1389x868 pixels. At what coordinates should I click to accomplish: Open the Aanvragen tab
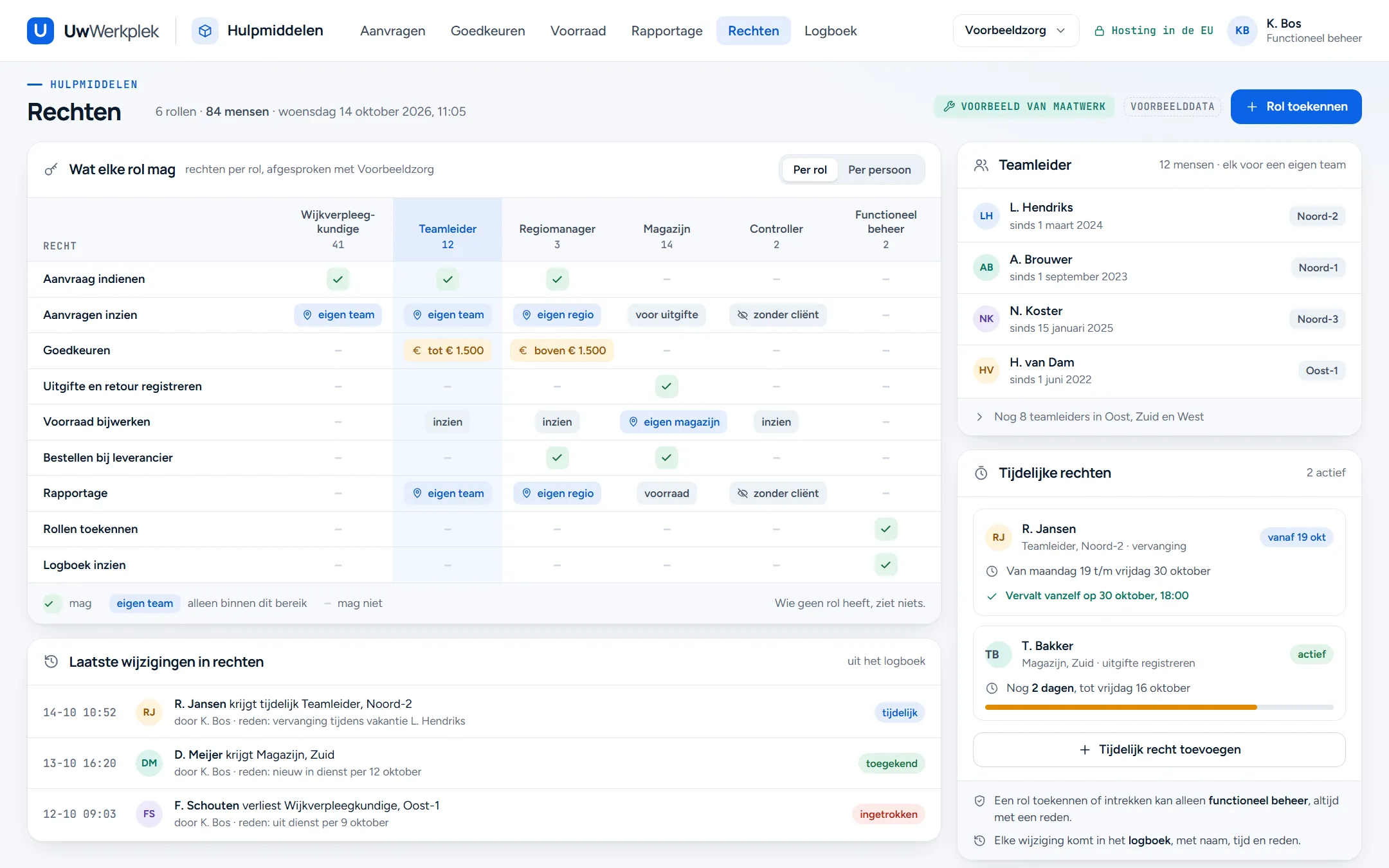click(392, 31)
